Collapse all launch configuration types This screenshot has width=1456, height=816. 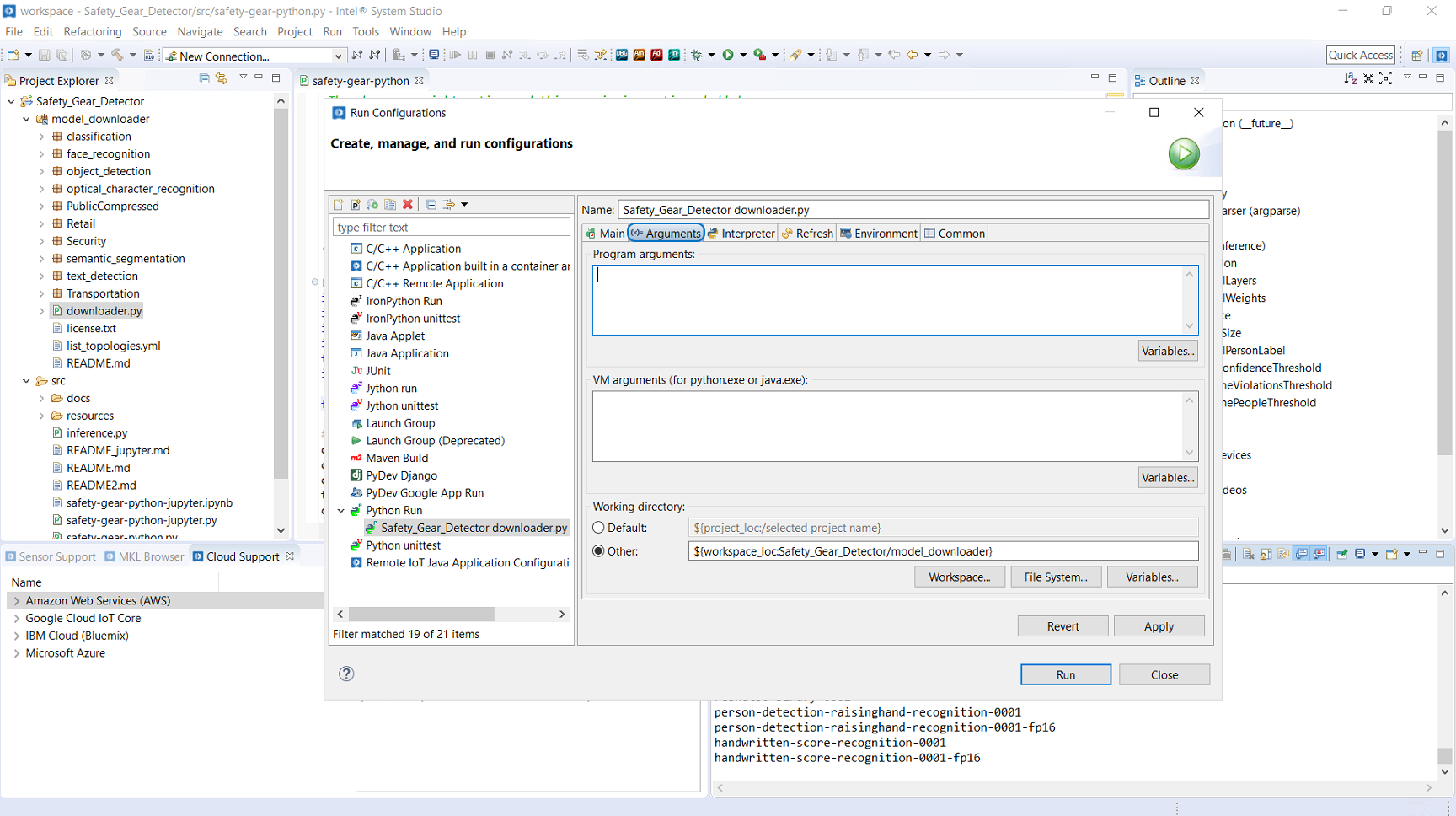point(431,205)
